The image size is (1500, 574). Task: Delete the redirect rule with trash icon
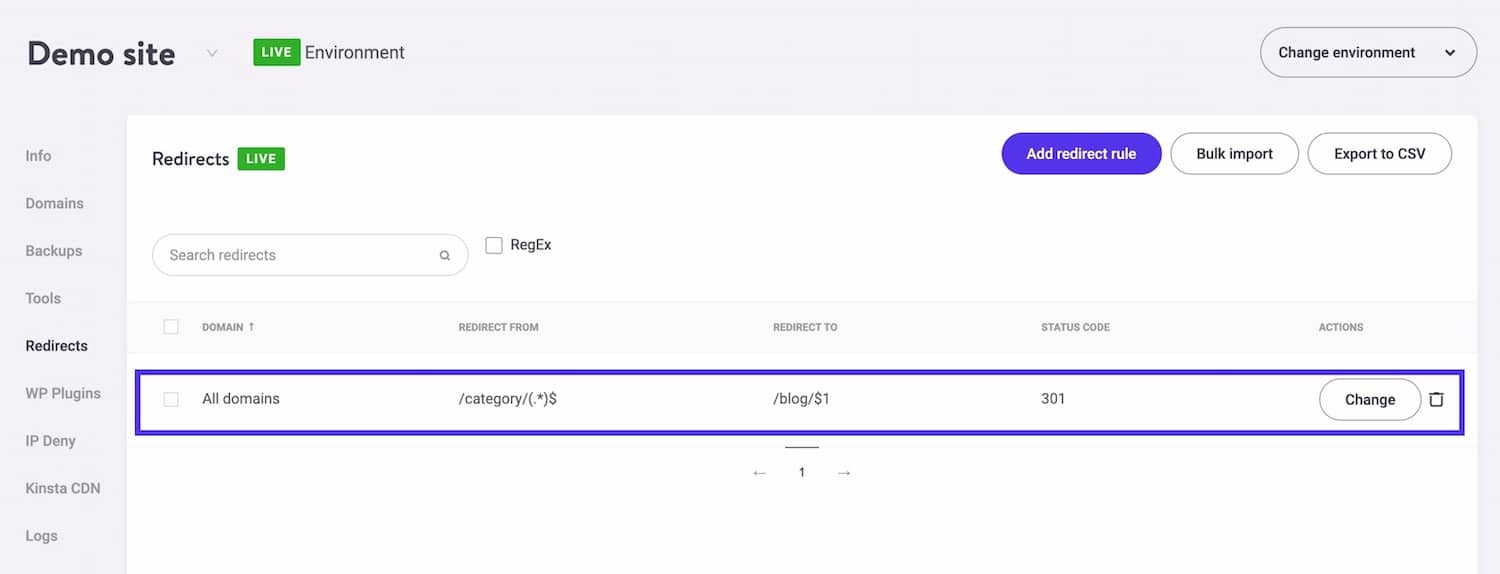[1436, 399]
